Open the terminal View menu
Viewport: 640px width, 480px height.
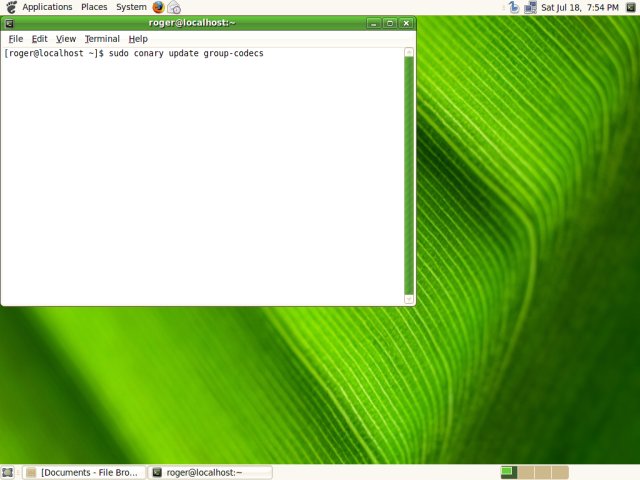tap(66, 39)
